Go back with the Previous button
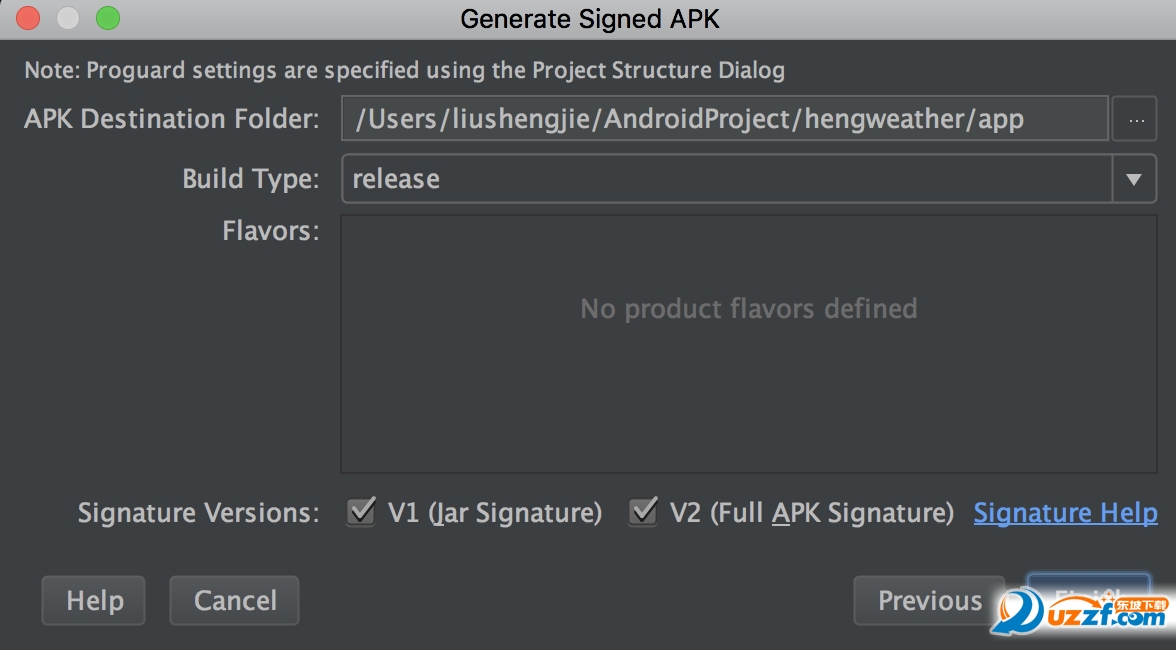This screenshot has height=650, width=1176. pyautogui.click(x=929, y=600)
